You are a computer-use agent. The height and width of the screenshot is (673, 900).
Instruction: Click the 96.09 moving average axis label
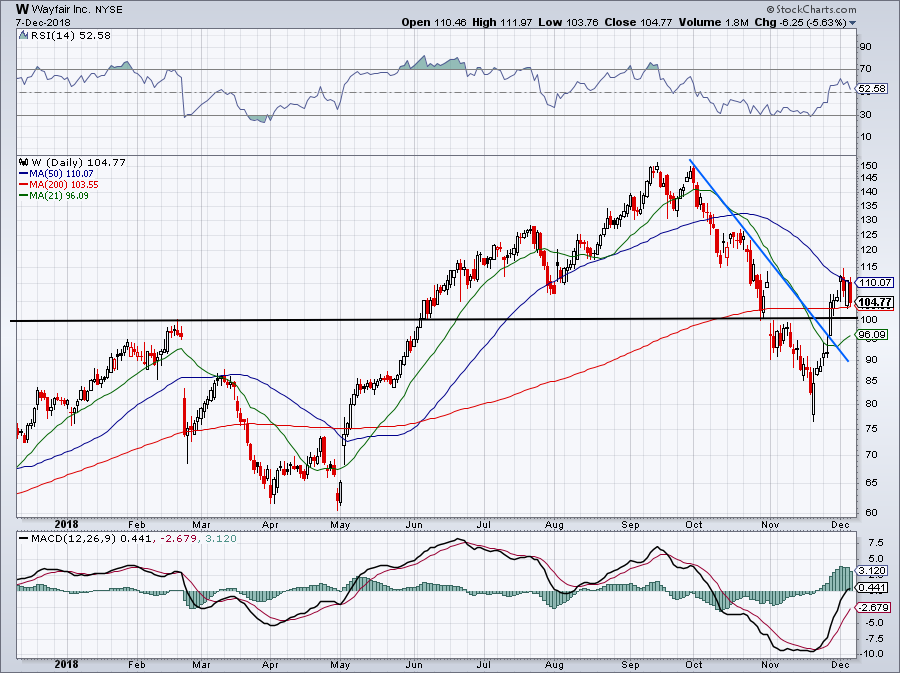pos(872,334)
